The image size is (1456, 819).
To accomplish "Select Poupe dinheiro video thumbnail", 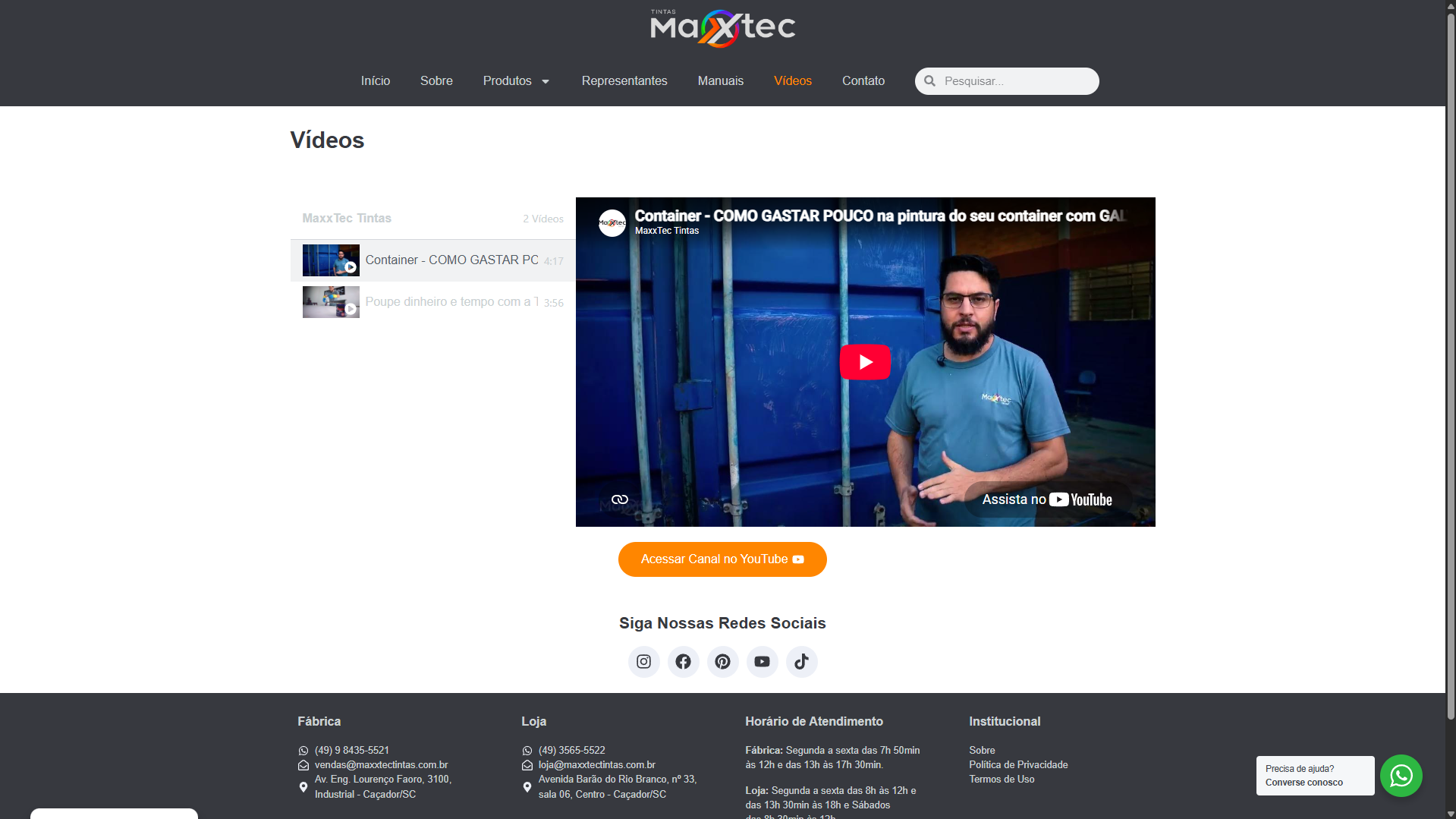I will coord(331,302).
